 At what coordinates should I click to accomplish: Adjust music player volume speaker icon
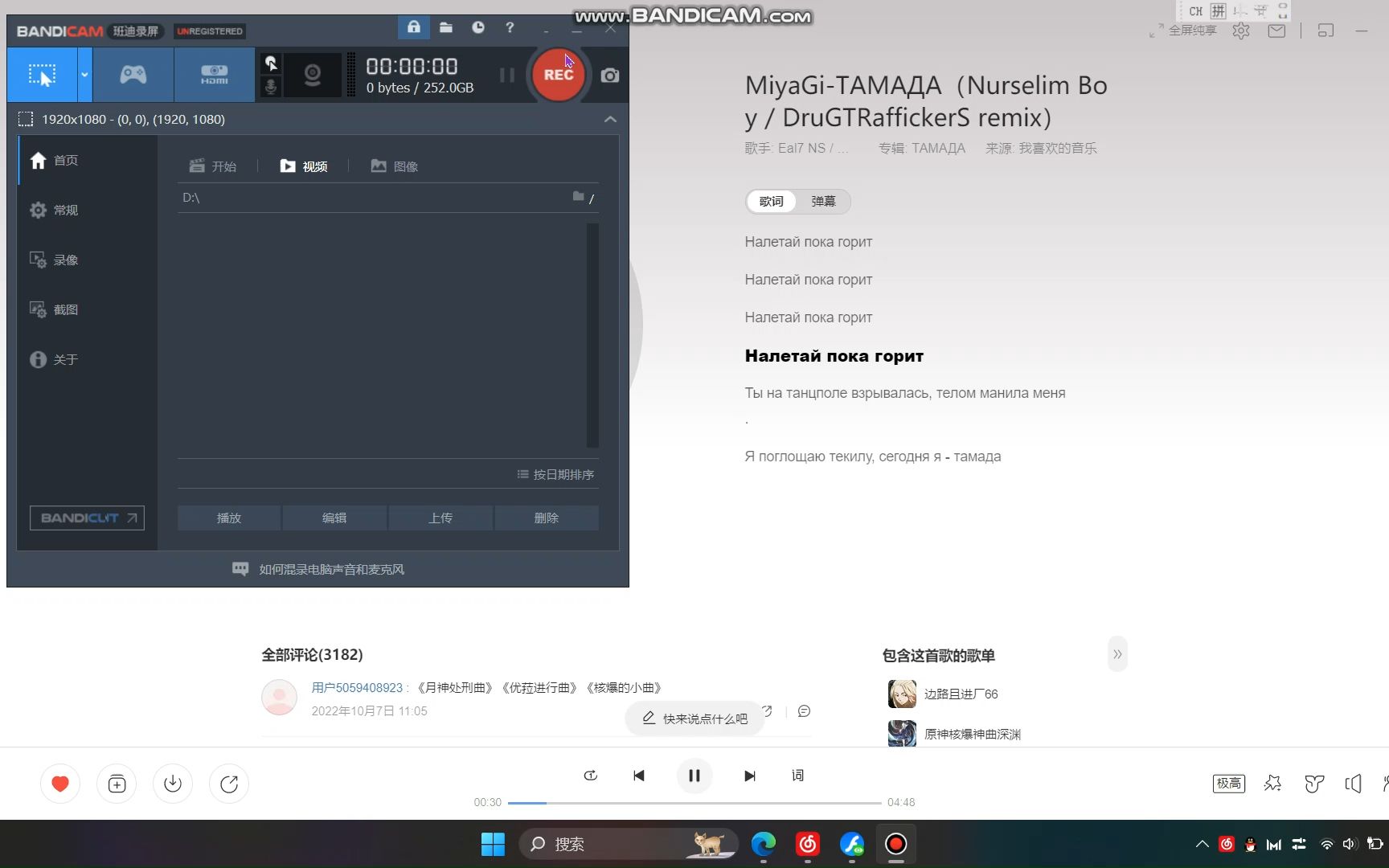coord(1354,784)
